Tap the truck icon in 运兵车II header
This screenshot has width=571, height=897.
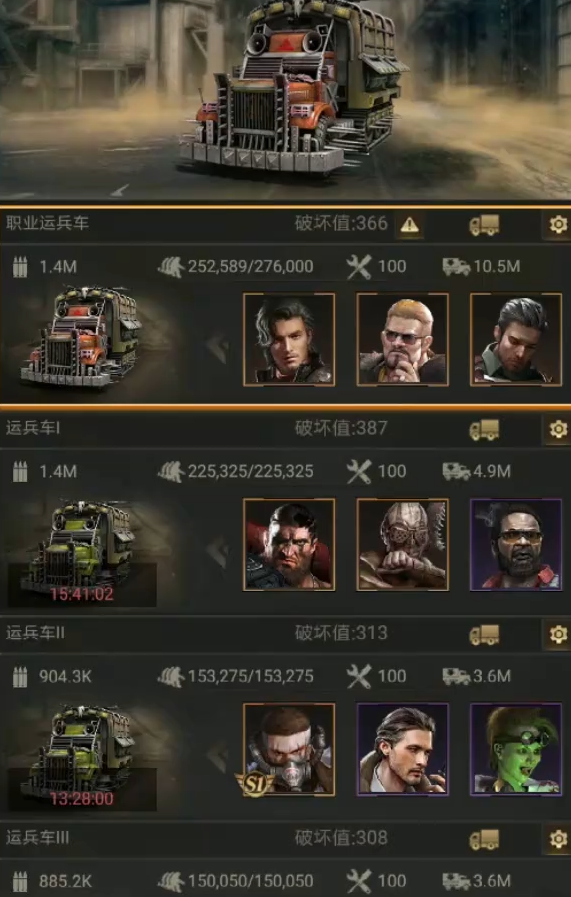click(x=484, y=634)
